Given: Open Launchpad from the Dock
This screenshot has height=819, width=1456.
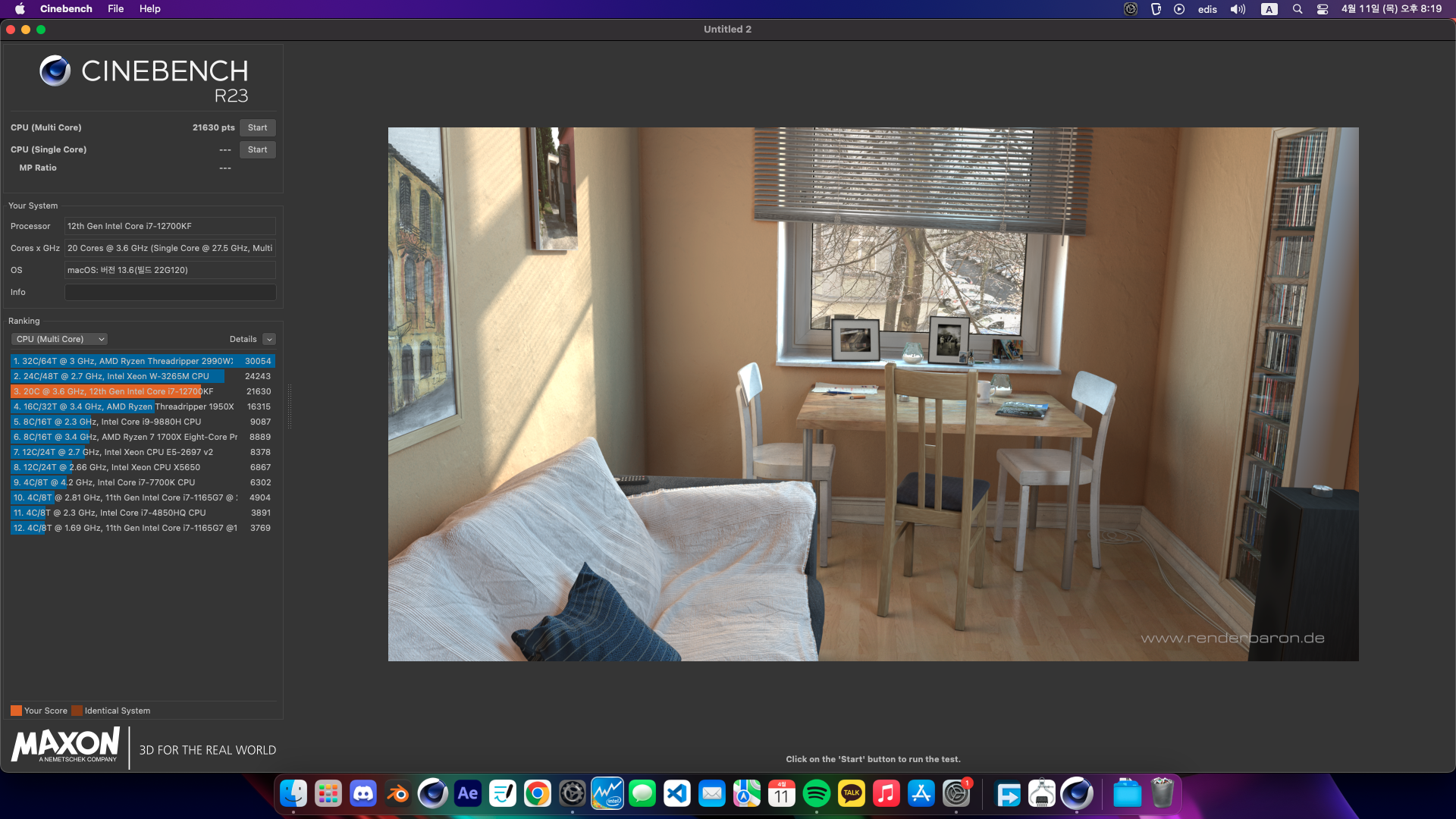Looking at the screenshot, I should (328, 794).
